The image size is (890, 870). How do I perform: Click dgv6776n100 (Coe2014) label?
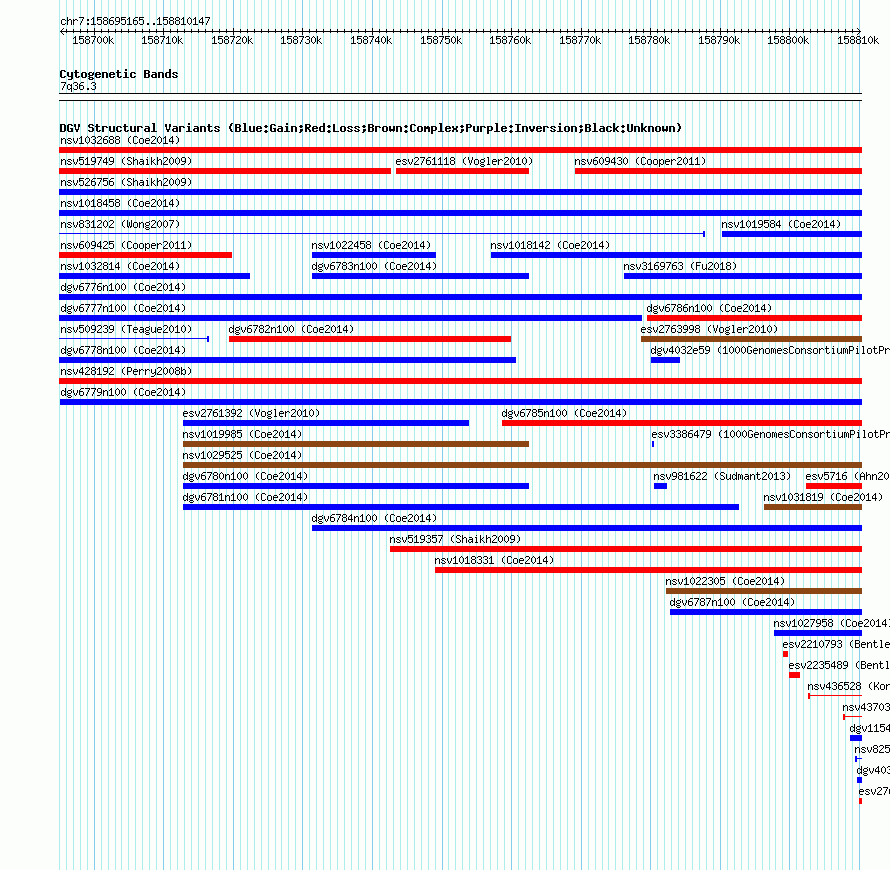coord(123,287)
